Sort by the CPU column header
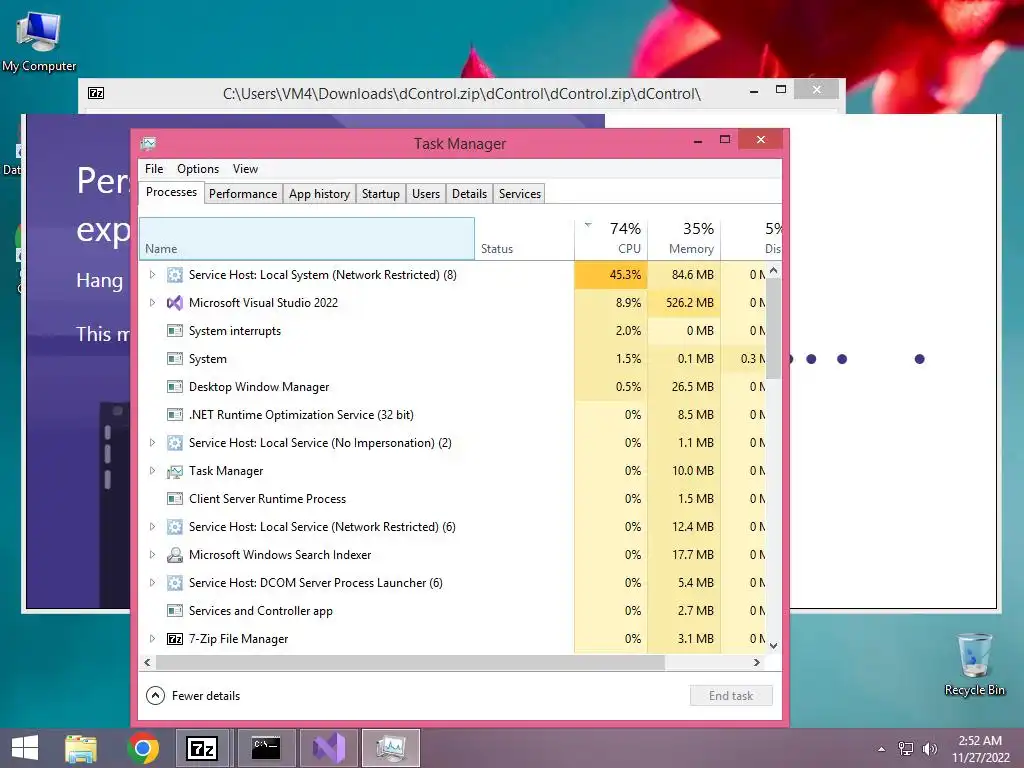 point(611,239)
